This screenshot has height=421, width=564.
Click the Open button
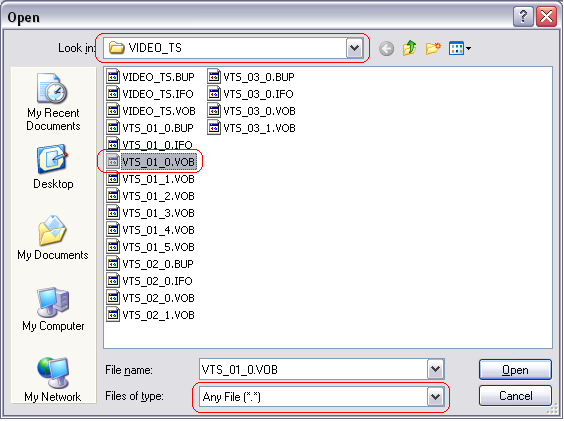(x=515, y=370)
